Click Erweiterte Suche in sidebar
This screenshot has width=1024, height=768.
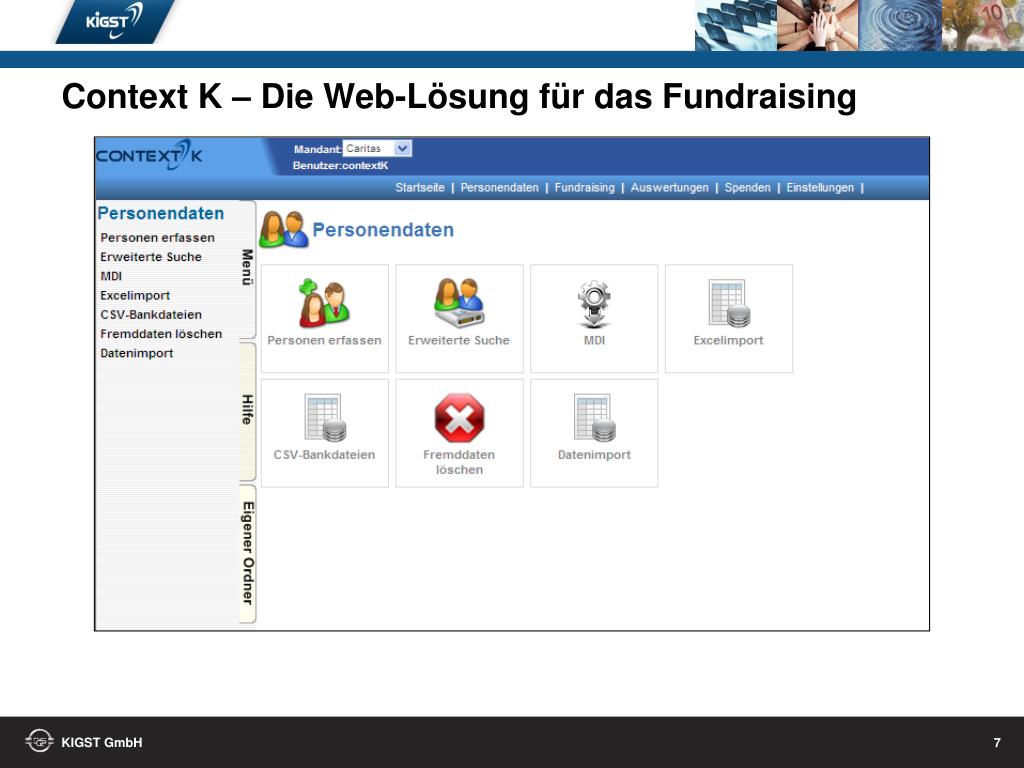pos(151,257)
